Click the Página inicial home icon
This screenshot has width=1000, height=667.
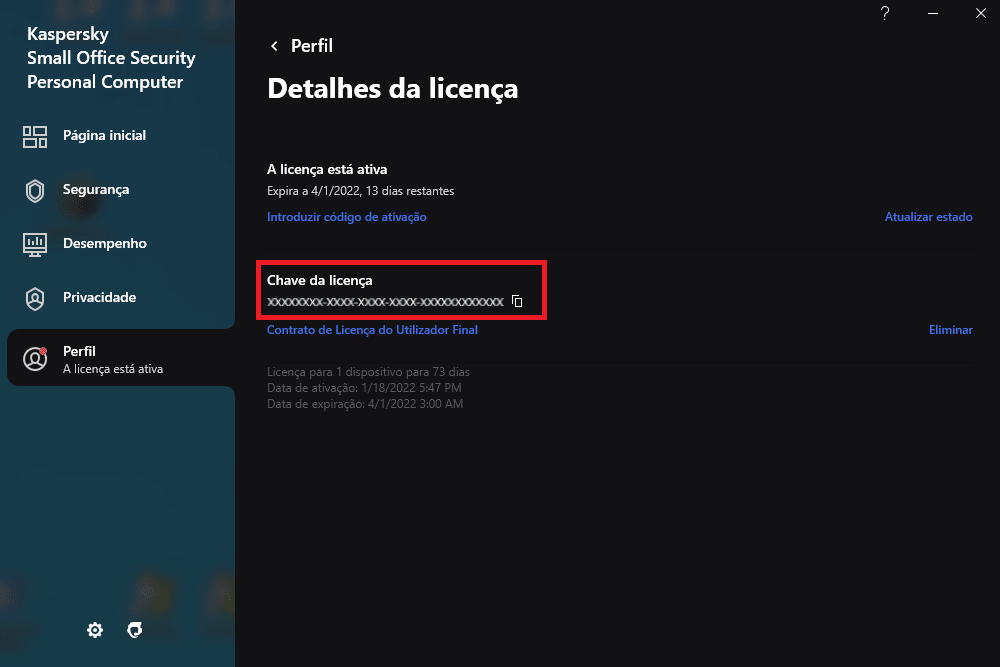(x=35, y=137)
